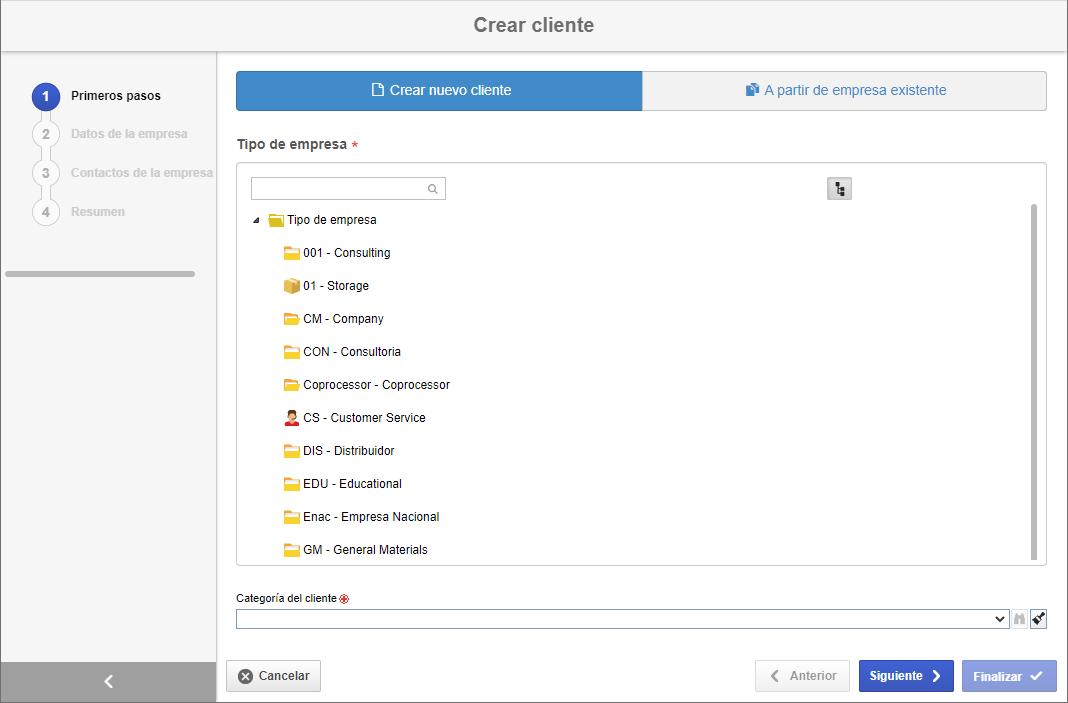
Task: Click person icon of CS - Customer Service
Action: [292, 418]
